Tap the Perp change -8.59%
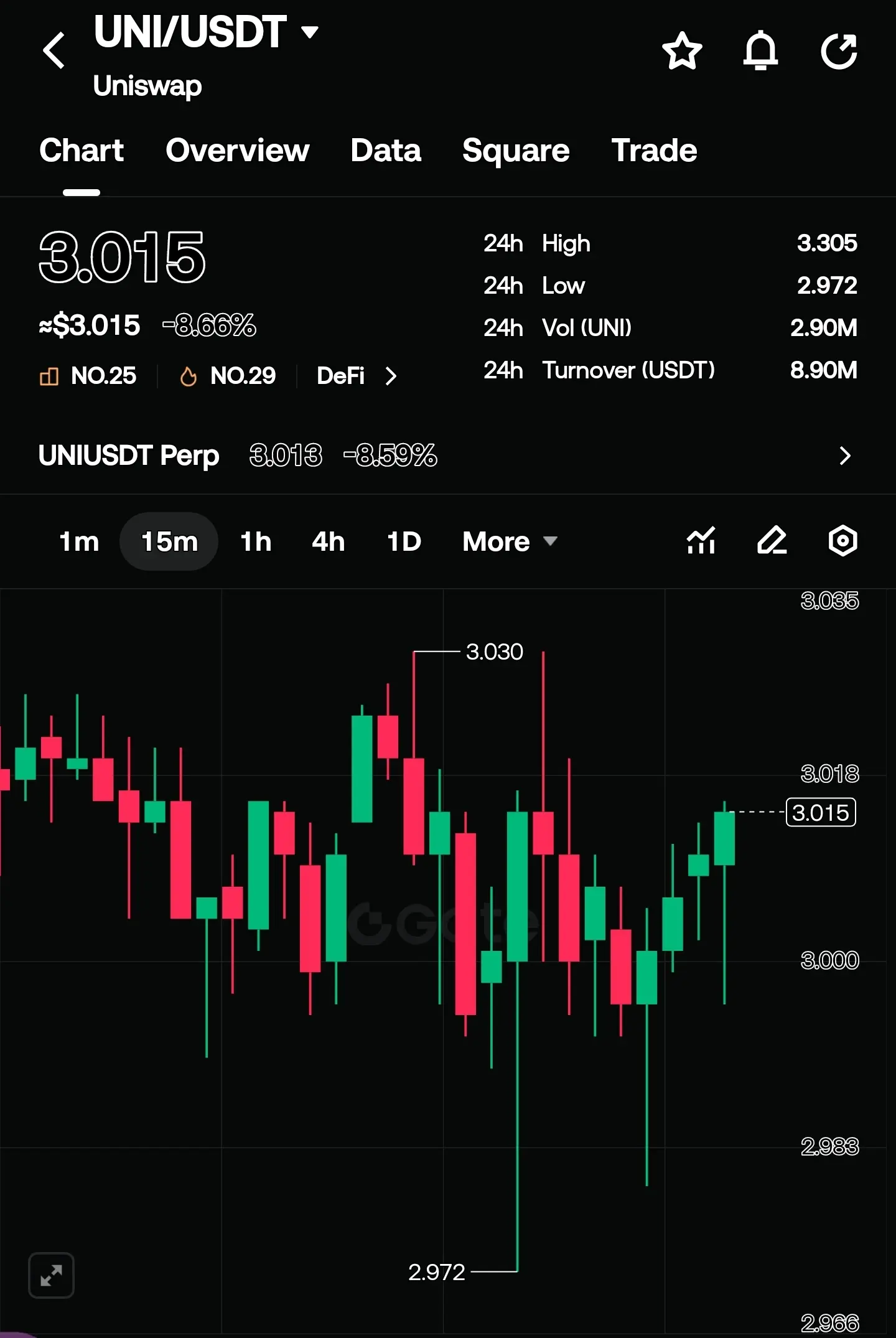Viewport: 896px width, 1338px height. (x=390, y=456)
